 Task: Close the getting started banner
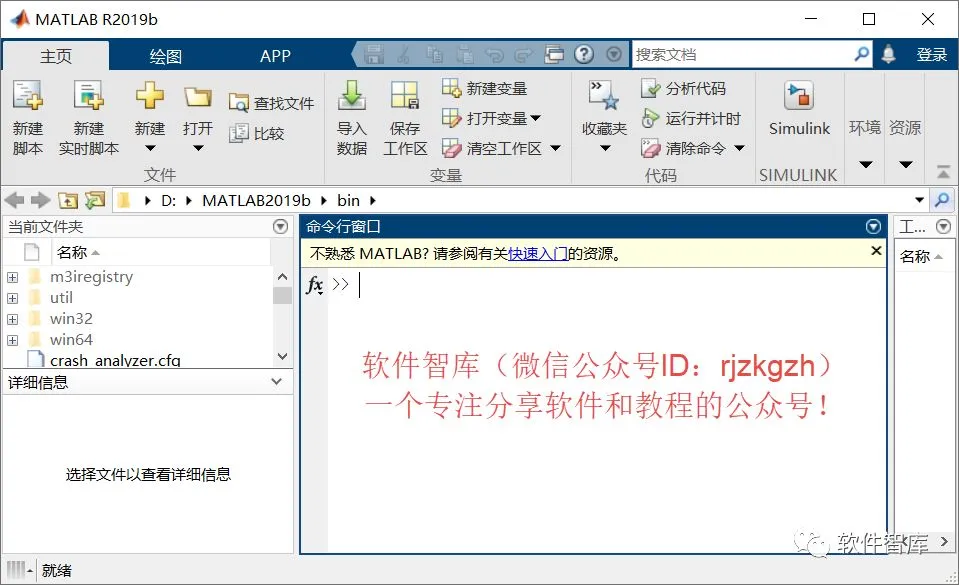(876, 251)
